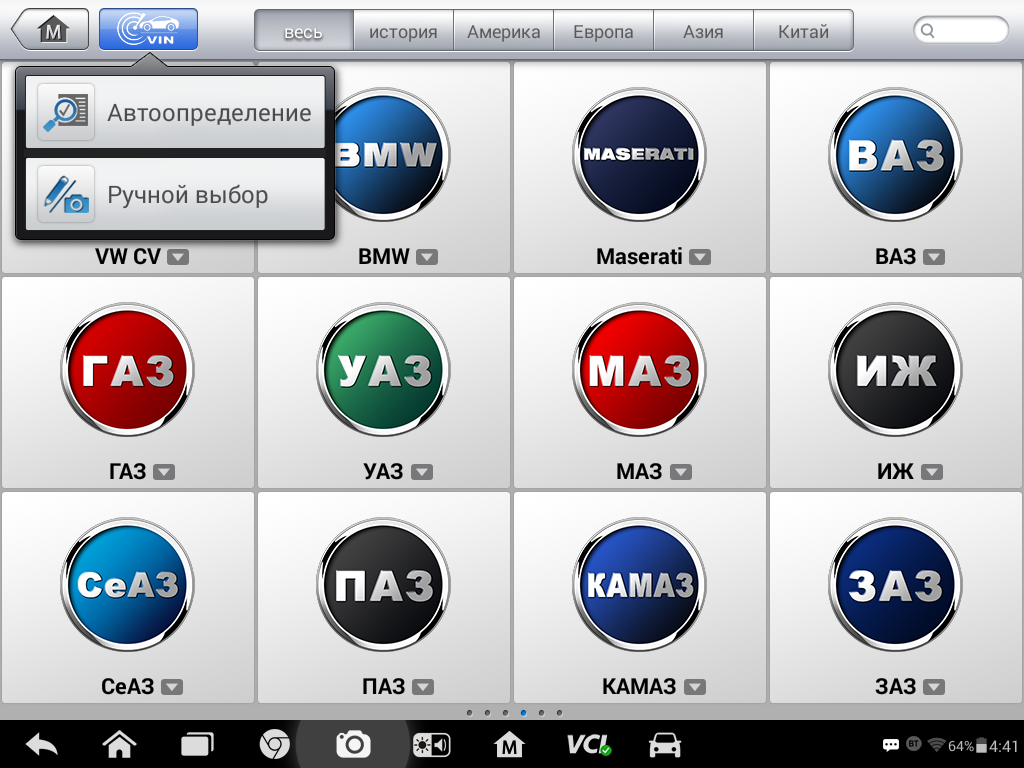Choose Ручной выбор option

(x=176, y=194)
